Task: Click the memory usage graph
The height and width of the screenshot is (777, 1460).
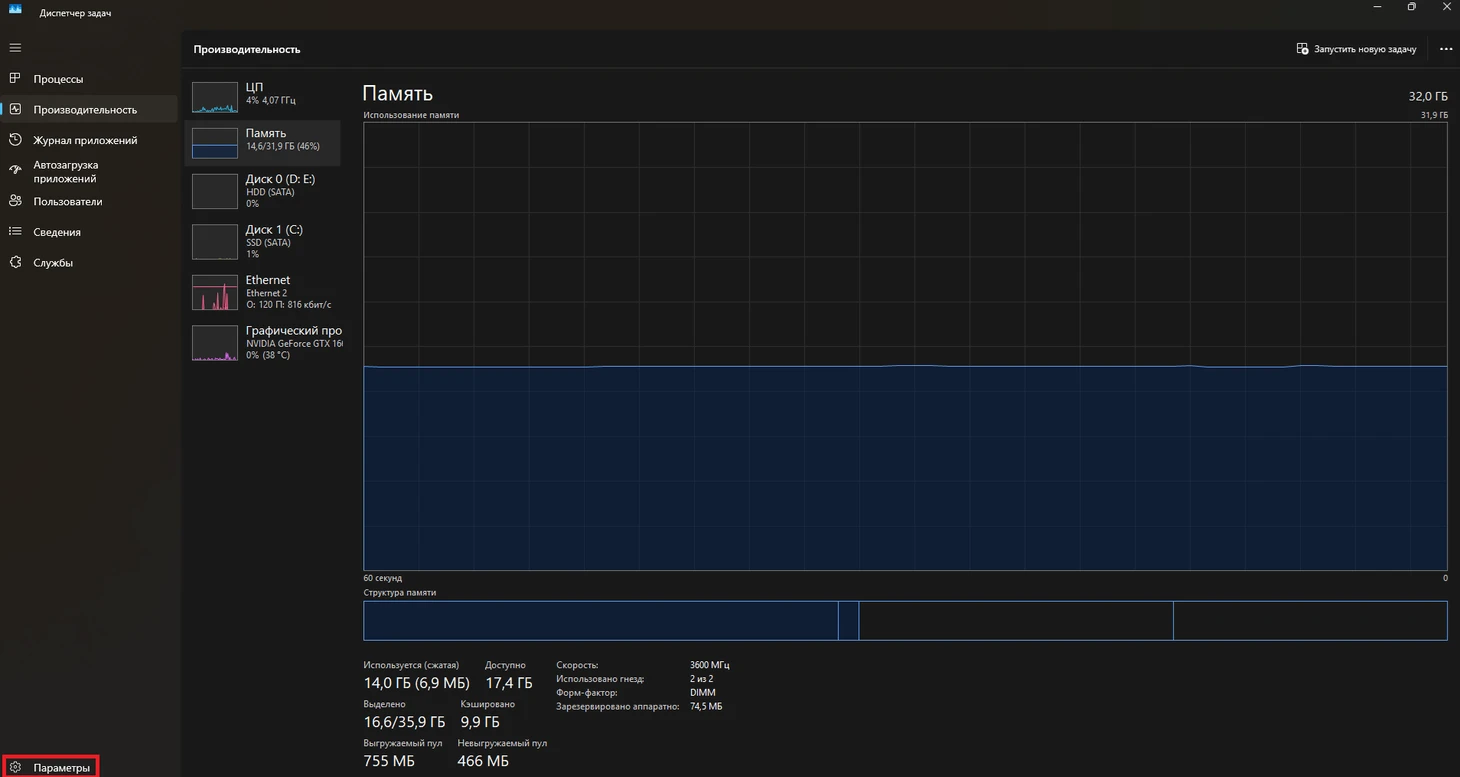Action: [905, 346]
